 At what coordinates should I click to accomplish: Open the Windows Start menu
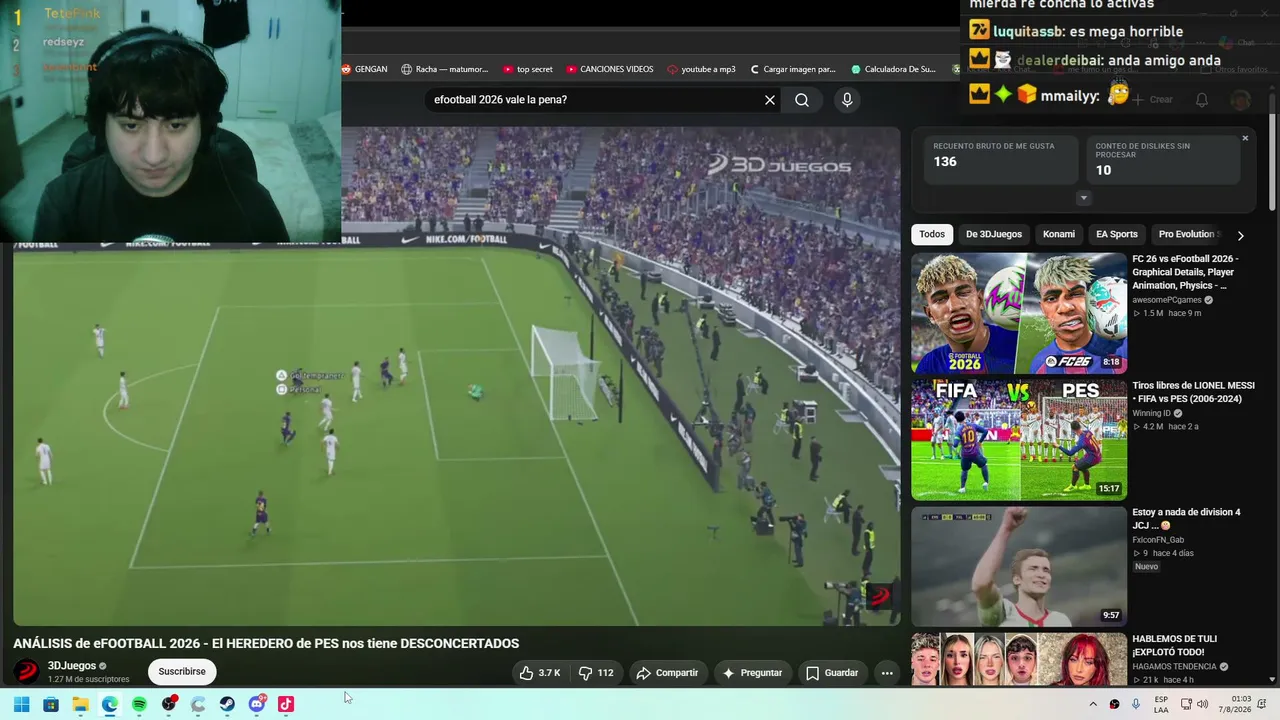point(21,704)
